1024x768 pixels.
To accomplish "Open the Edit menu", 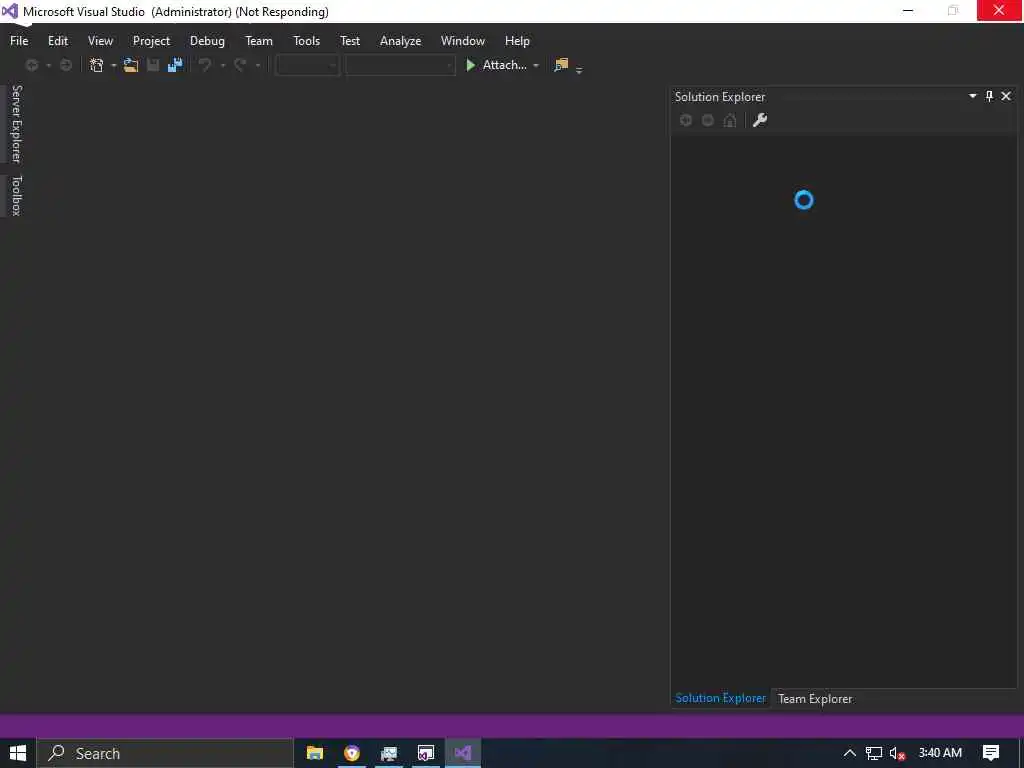I will tap(57, 40).
